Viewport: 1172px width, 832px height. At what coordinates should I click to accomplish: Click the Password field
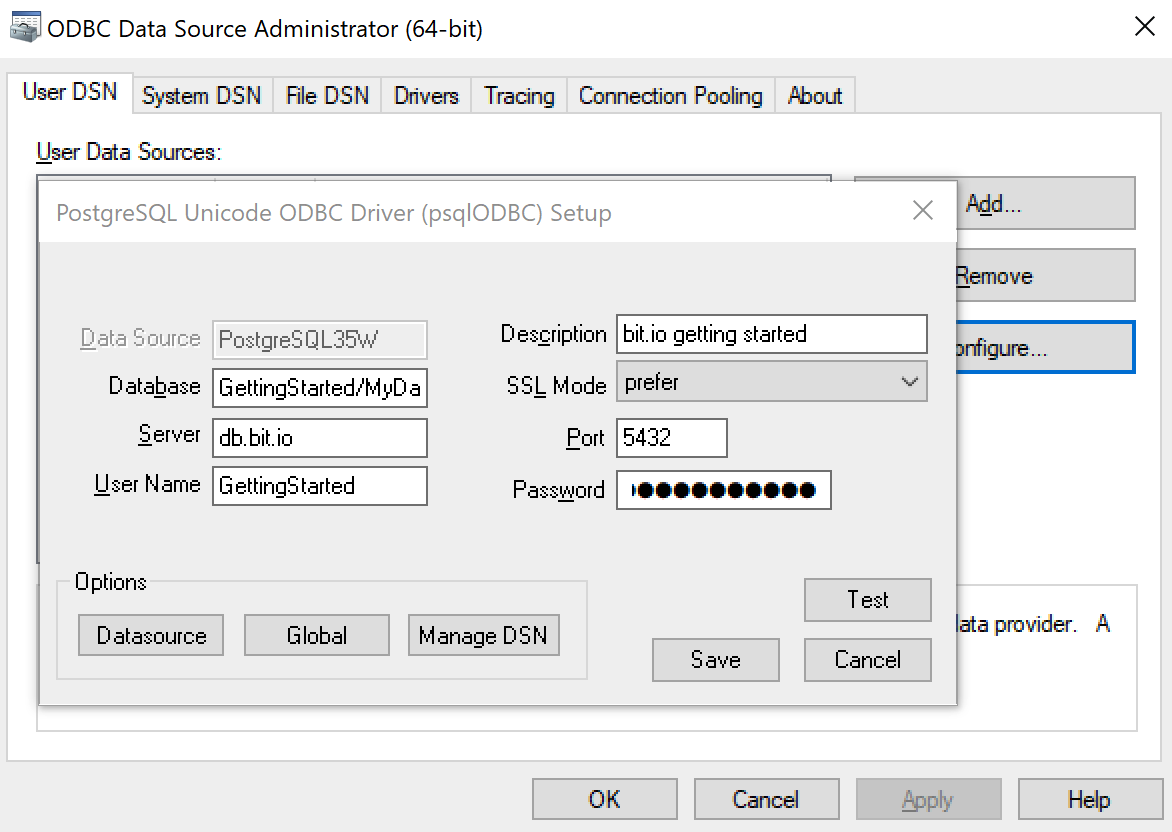[x=724, y=490]
